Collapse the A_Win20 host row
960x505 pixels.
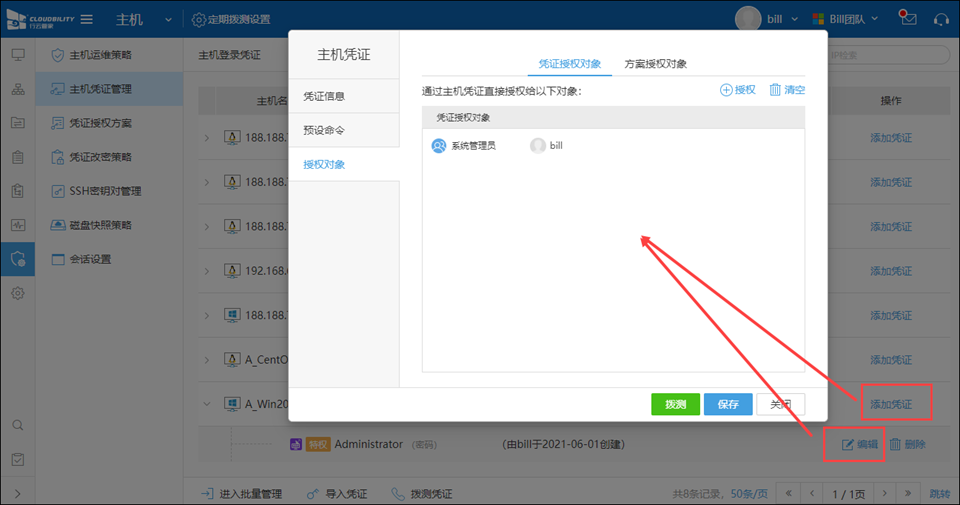(207, 405)
